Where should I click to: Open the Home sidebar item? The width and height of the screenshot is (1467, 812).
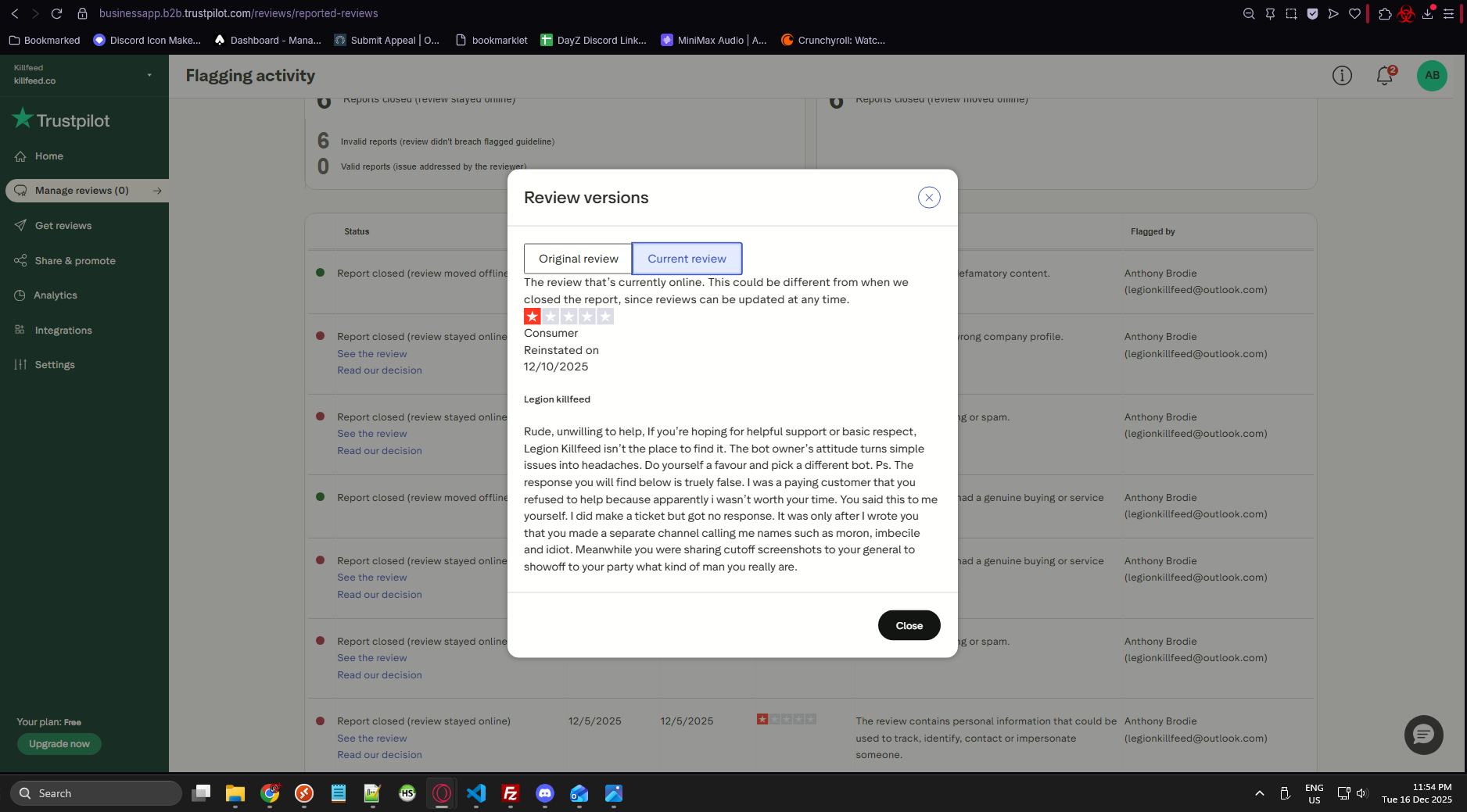(48, 156)
